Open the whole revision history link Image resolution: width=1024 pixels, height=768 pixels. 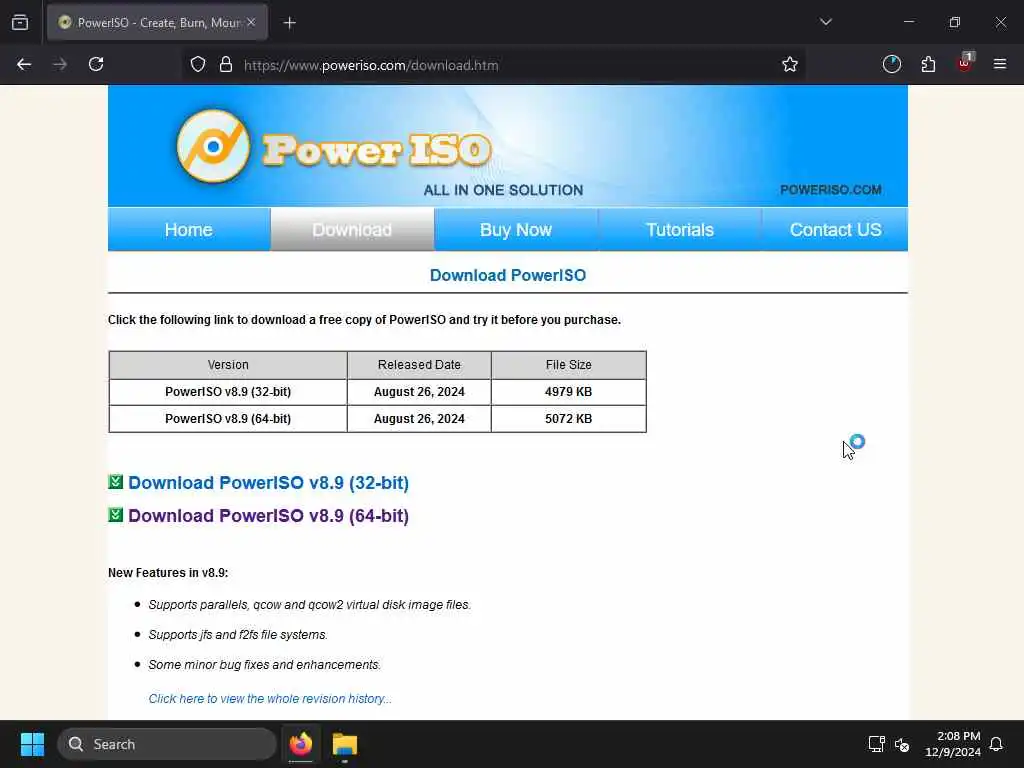tap(270, 699)
